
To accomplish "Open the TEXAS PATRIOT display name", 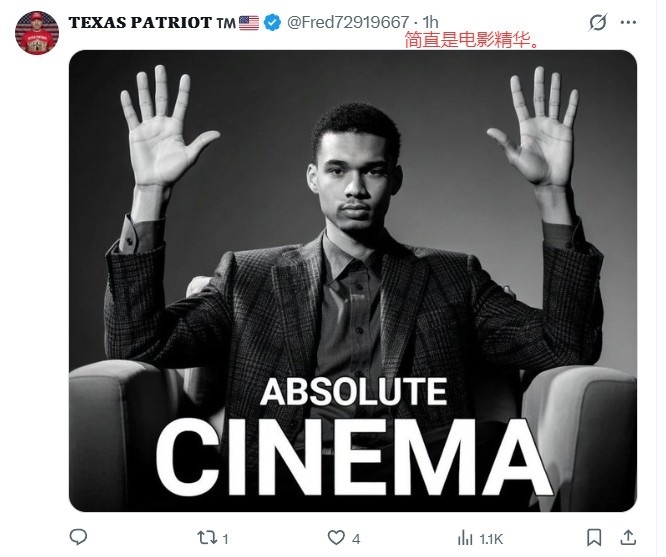I will click(140, 23).
